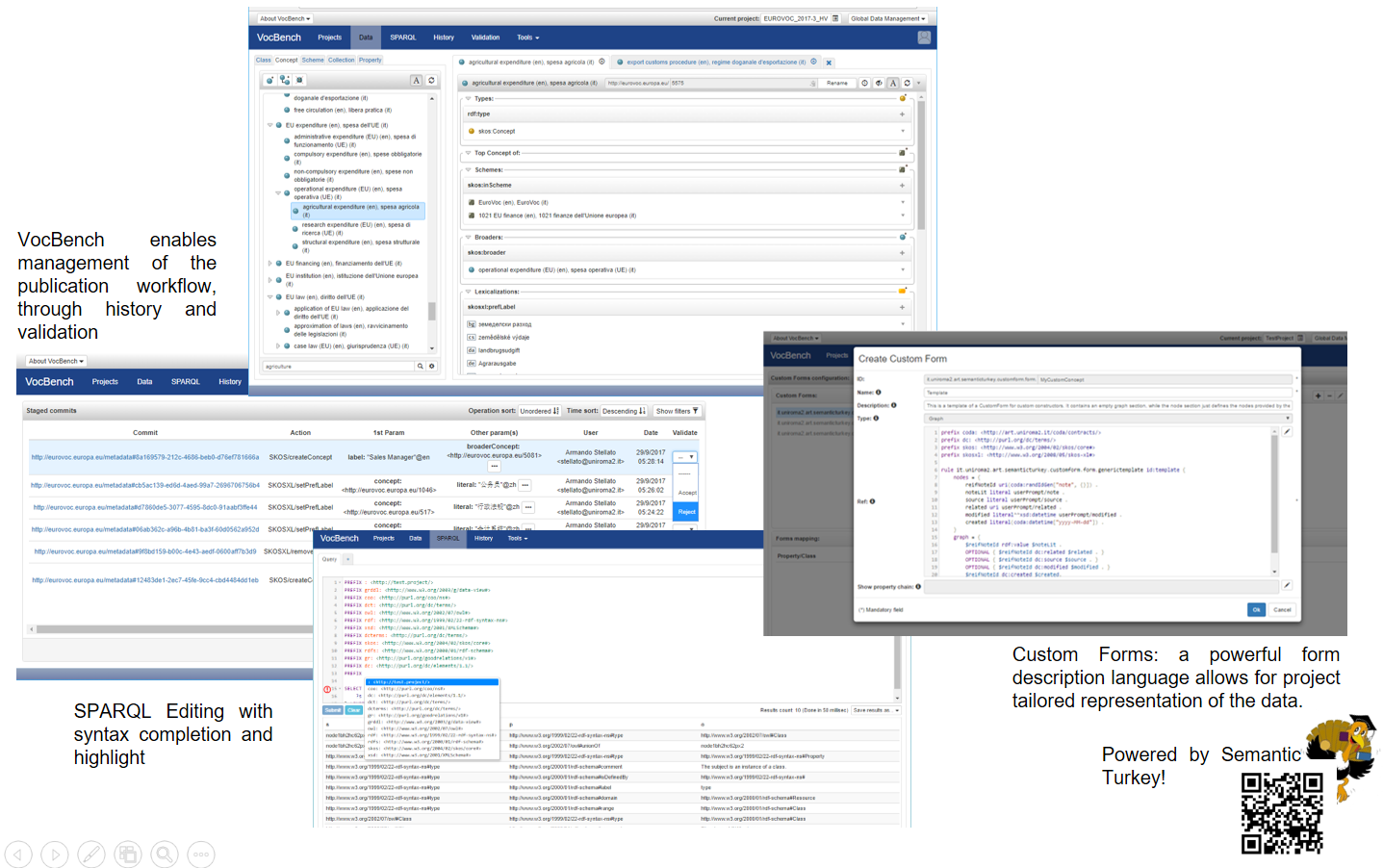
Task: Click the plus on the rdf:type row
Action: tap(902, 114)
